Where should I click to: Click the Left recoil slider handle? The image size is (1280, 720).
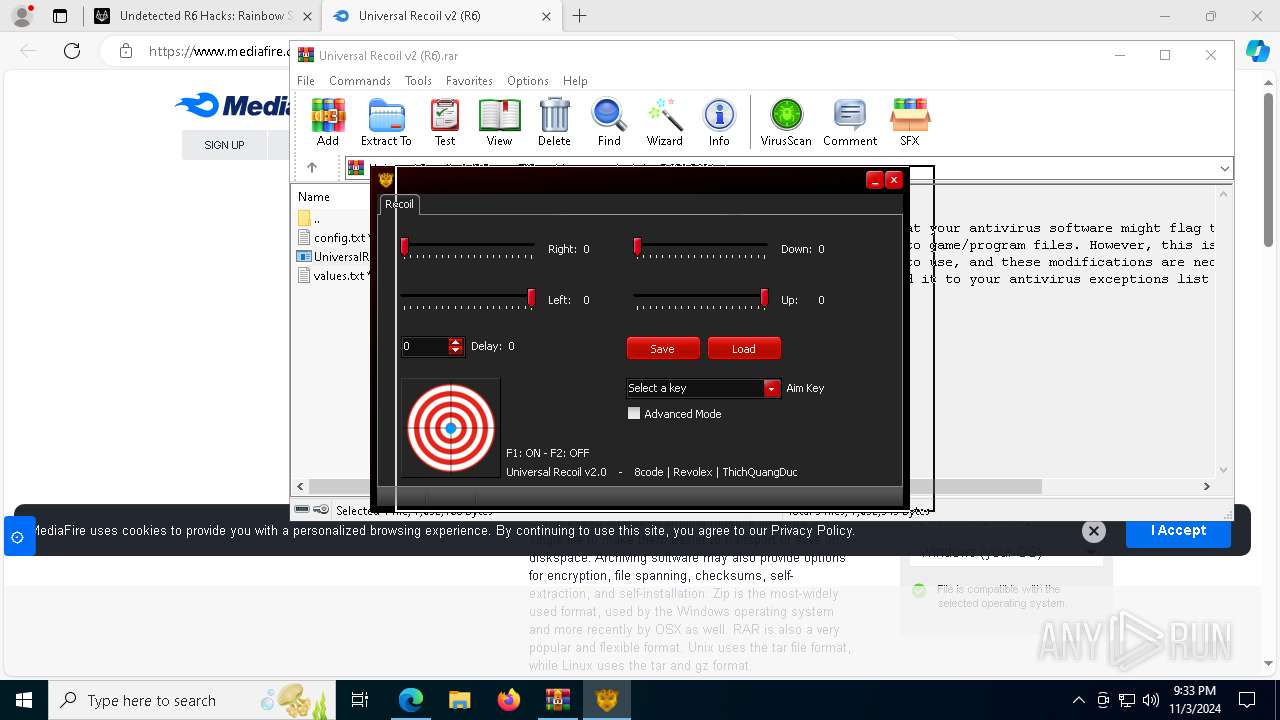tap(531, 297)
